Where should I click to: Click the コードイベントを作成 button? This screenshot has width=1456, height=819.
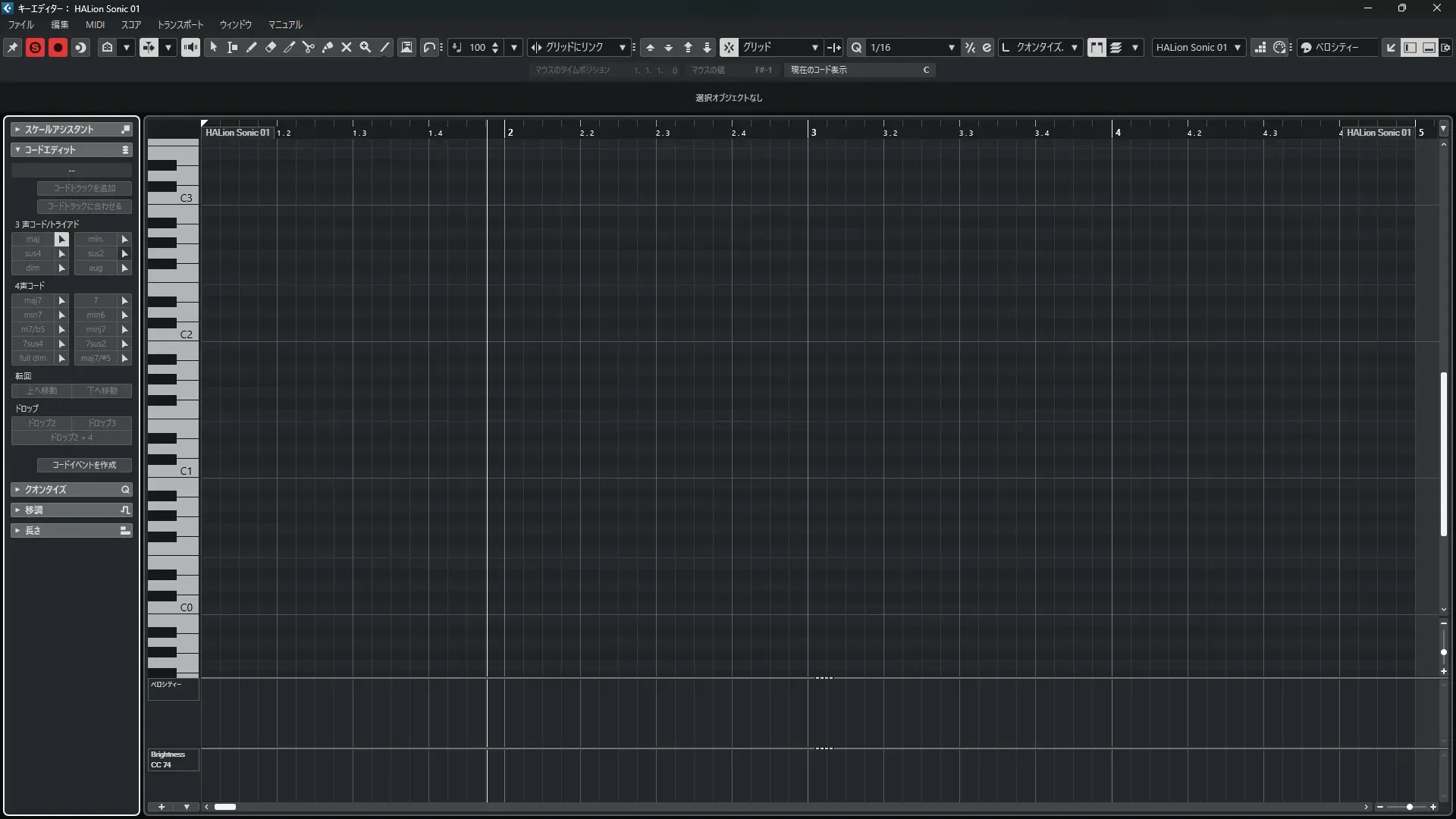84,465
